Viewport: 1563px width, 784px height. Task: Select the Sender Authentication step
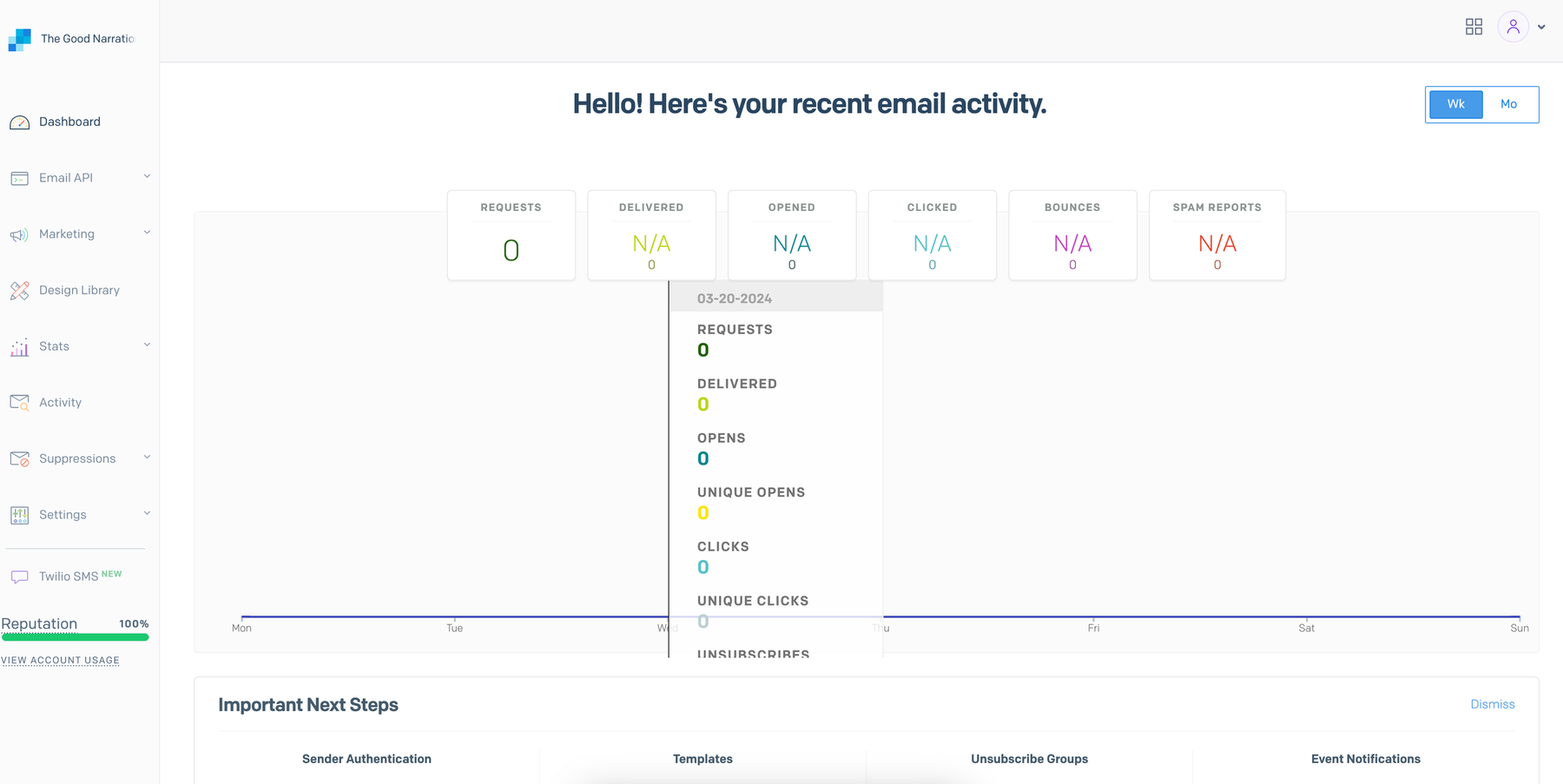click(x=366, y=759)
